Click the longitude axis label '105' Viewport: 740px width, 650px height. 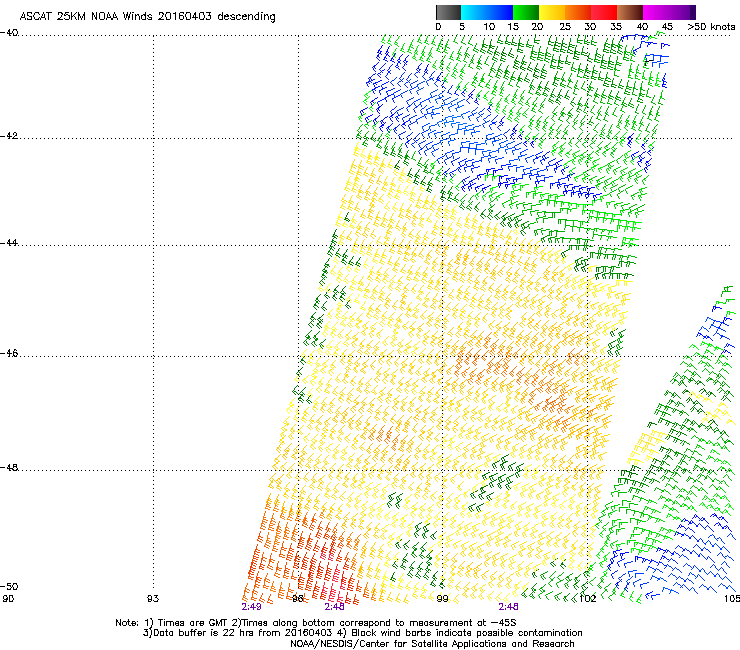pos(732,599)
